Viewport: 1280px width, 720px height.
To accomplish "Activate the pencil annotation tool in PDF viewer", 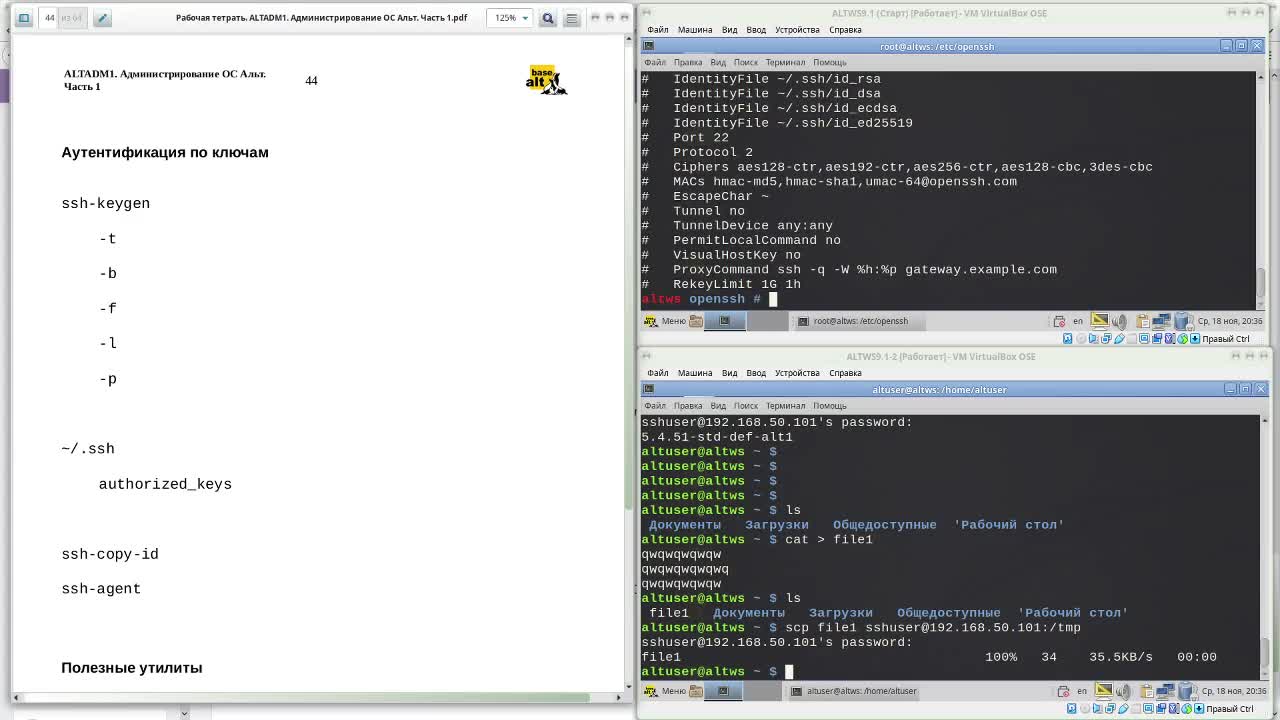I will tap(102, 18).
